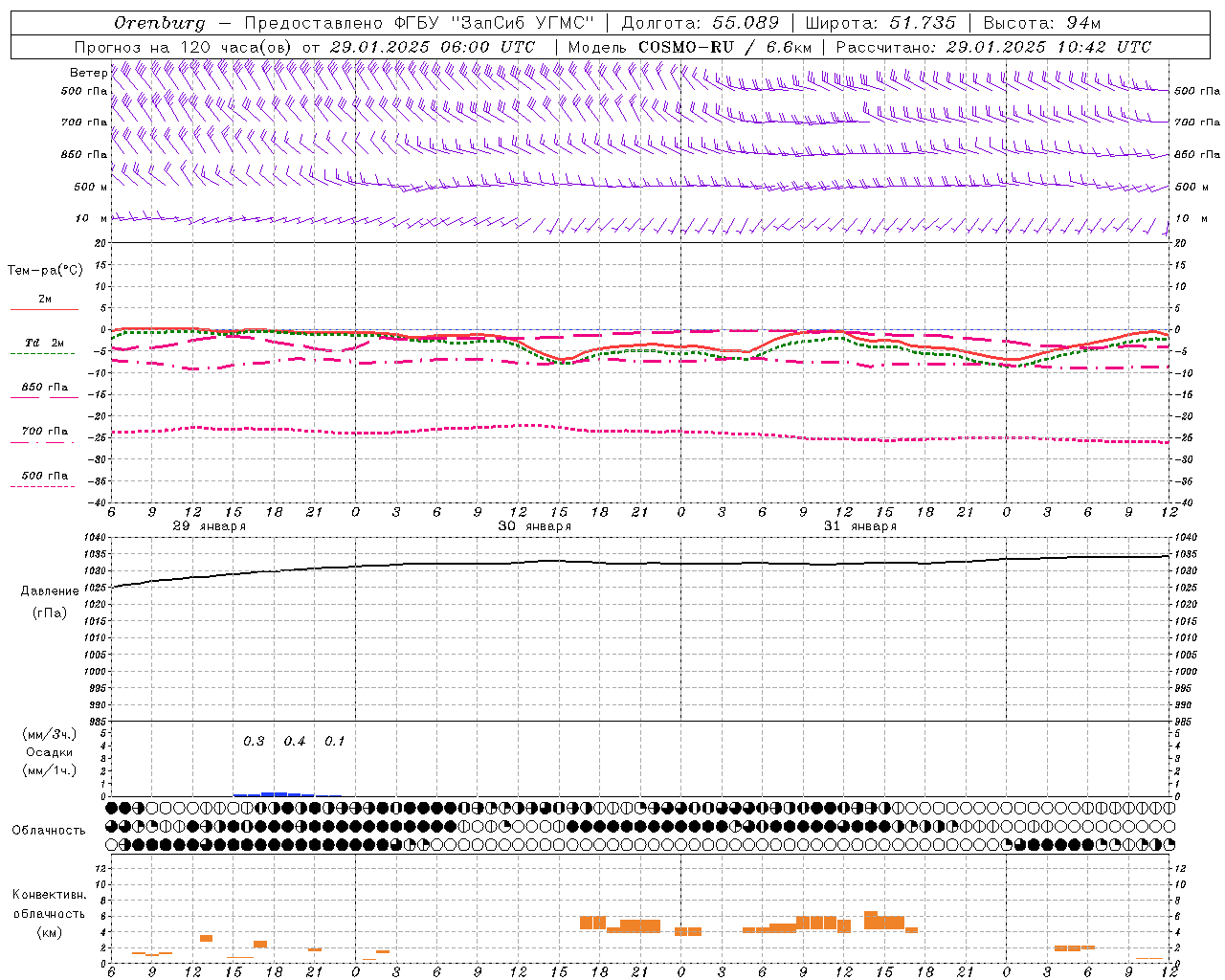Click the "(км)" convective cloud height unit
Image resolution: width=1225 pixels, height=980 pixels.
click(50, 931)
